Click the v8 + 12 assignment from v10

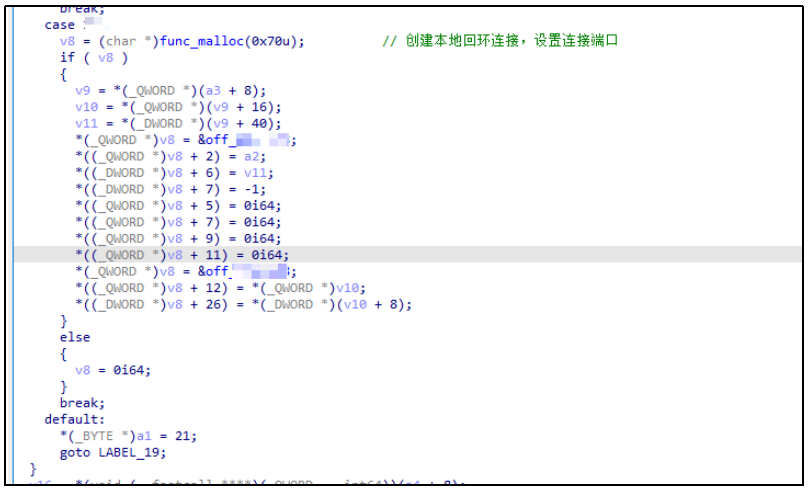(216, 288)
